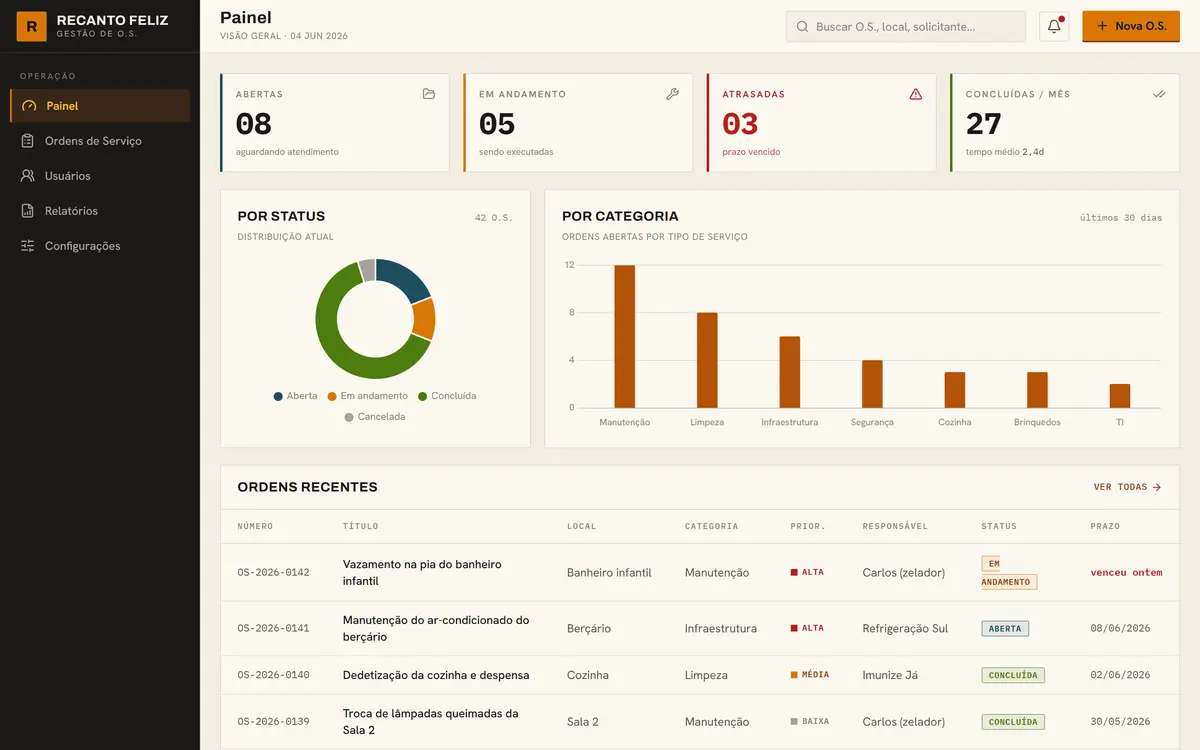Toggle the Concluída legend item in donut chart
This screenshot has width=1200, height=750.
click(447, 396)
